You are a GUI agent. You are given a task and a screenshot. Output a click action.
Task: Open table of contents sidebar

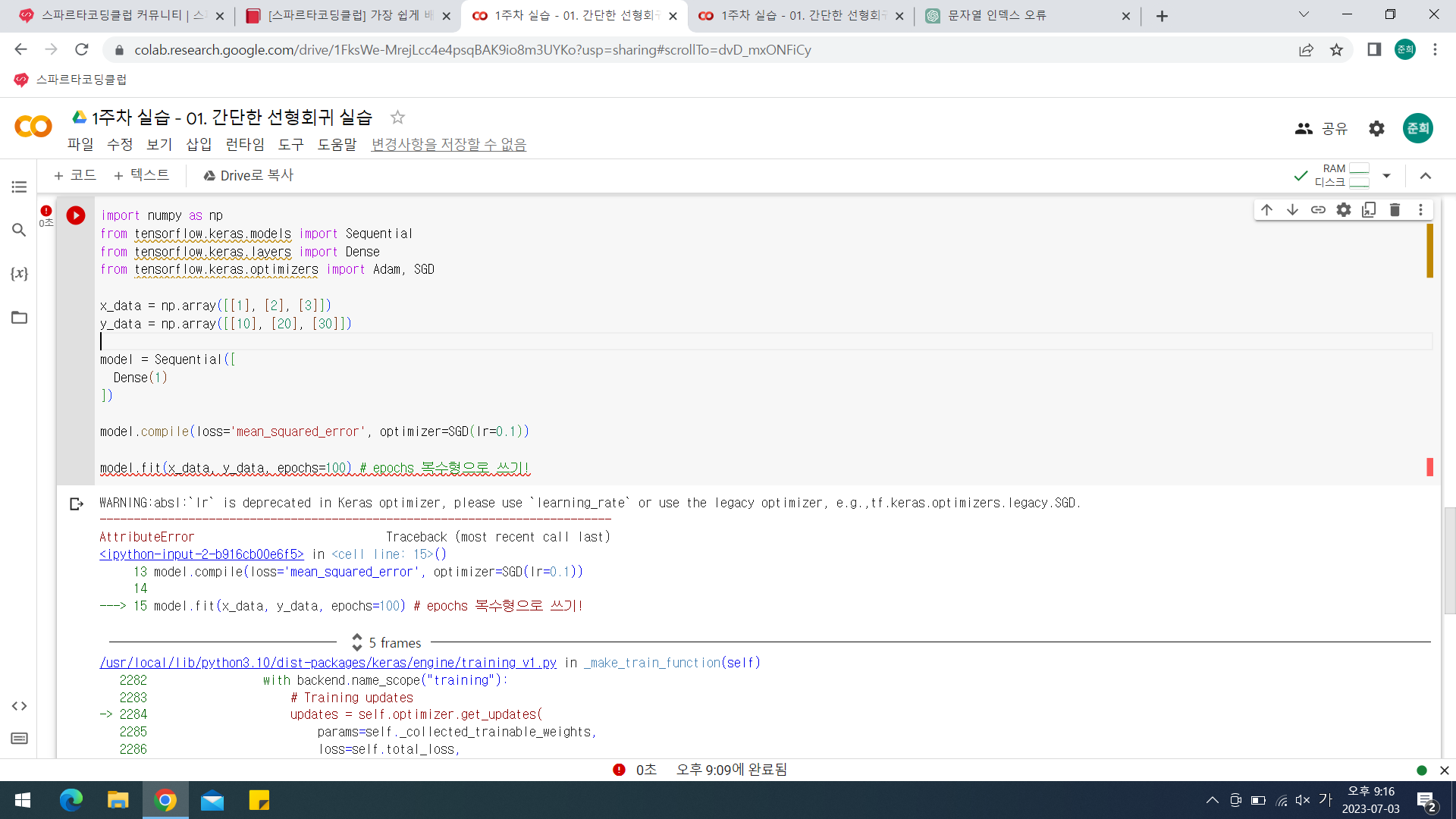pos(19,187)
